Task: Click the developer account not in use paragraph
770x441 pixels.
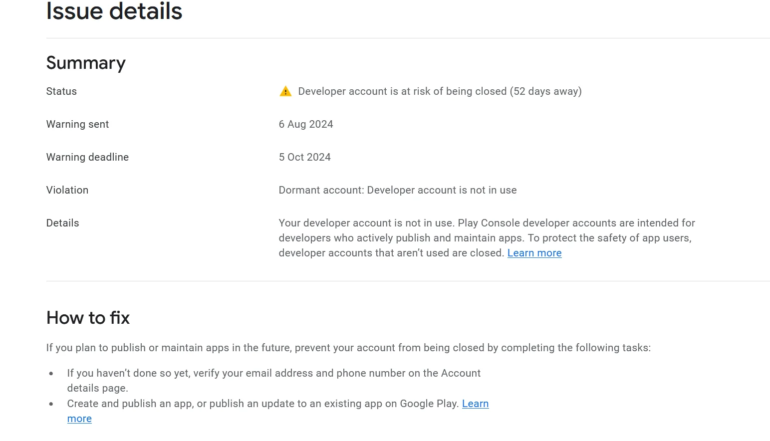Action: [486, 237]
